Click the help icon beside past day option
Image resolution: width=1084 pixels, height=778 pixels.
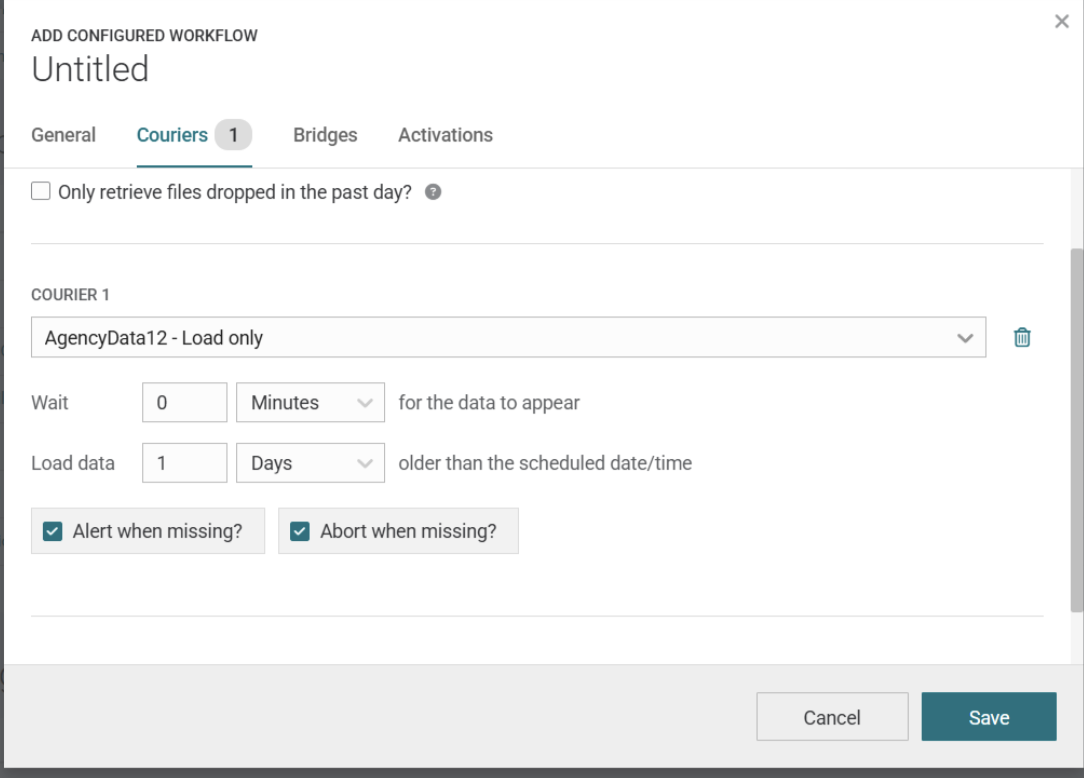click(433, 192)
